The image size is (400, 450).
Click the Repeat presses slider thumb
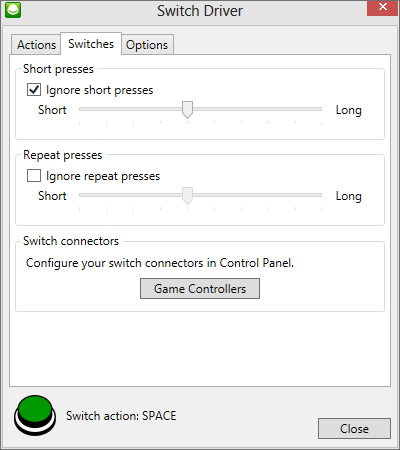[187, 196]
